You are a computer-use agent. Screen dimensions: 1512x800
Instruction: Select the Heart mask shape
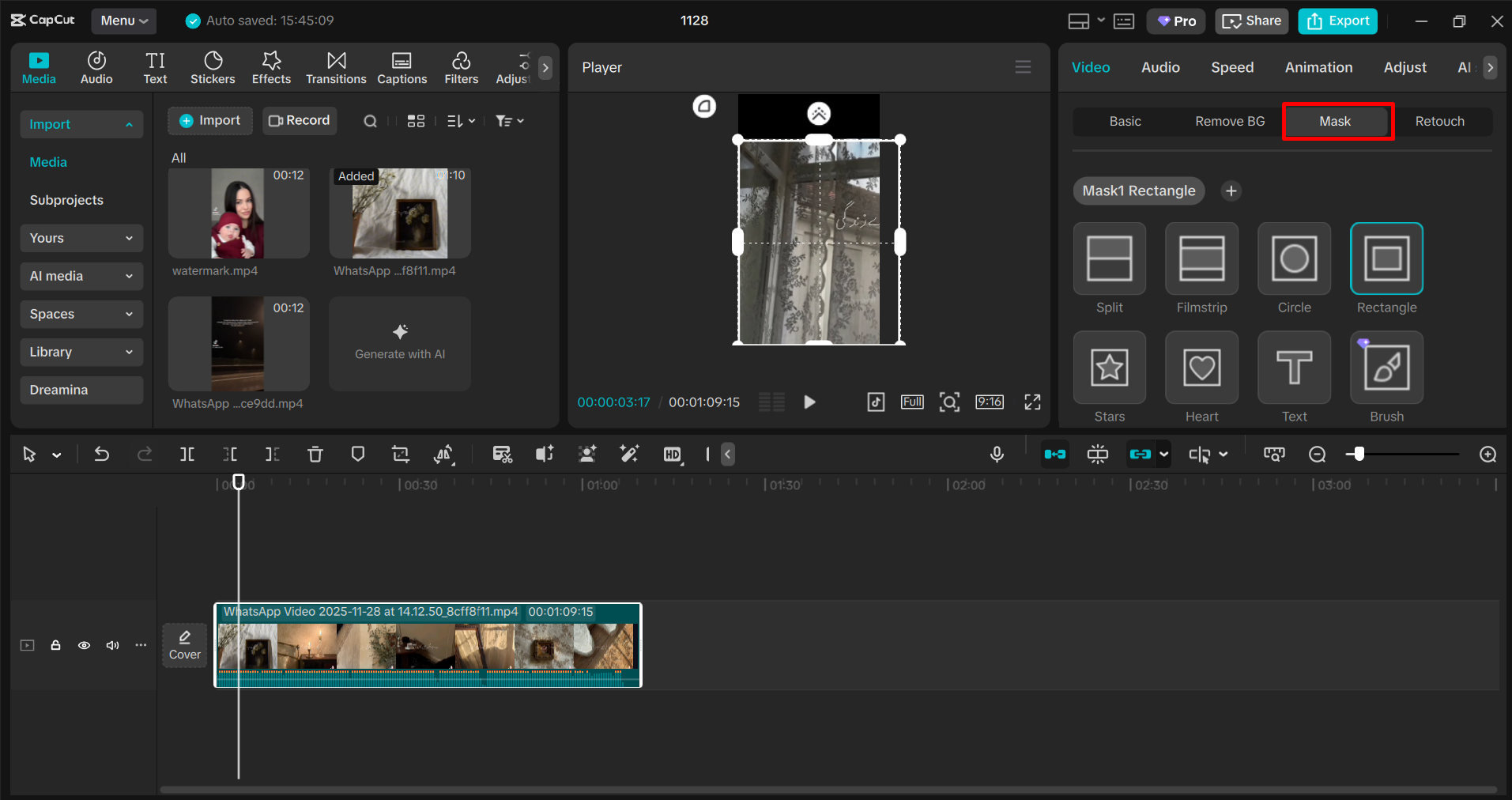pos(1201,368)
